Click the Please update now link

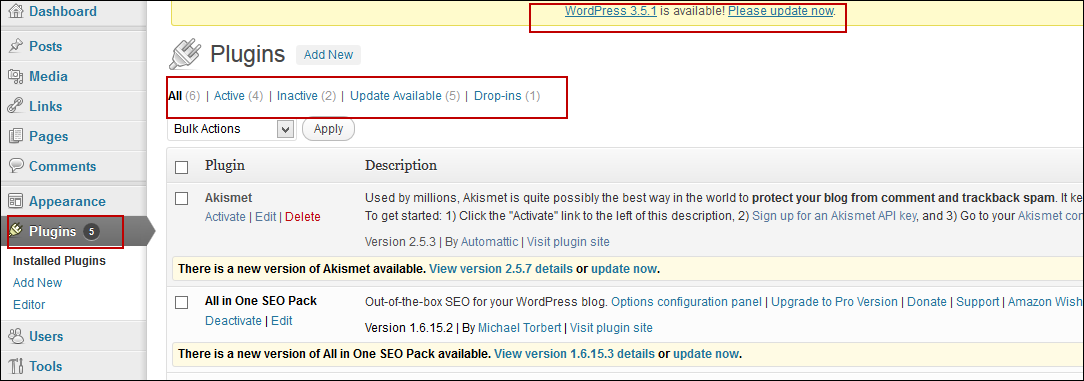[781, 11]
